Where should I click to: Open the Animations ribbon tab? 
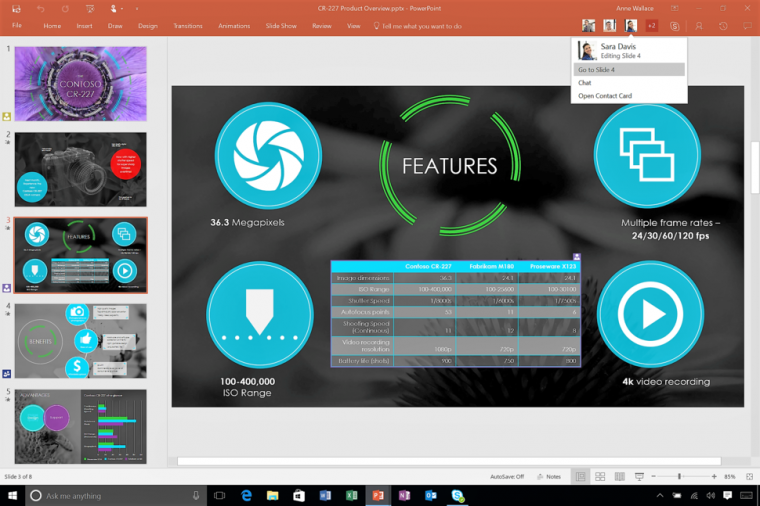coord(234,26)
